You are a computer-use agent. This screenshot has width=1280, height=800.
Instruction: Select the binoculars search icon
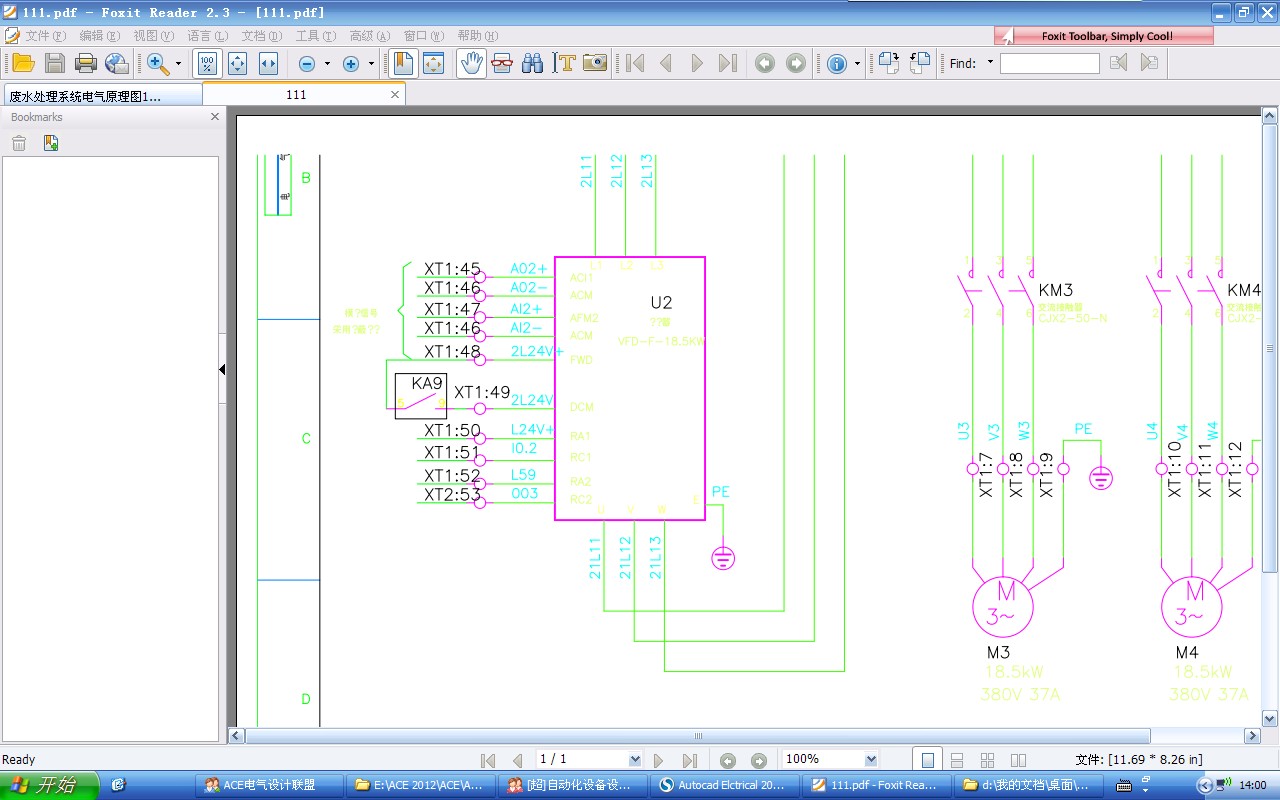[x=532, y=63]
